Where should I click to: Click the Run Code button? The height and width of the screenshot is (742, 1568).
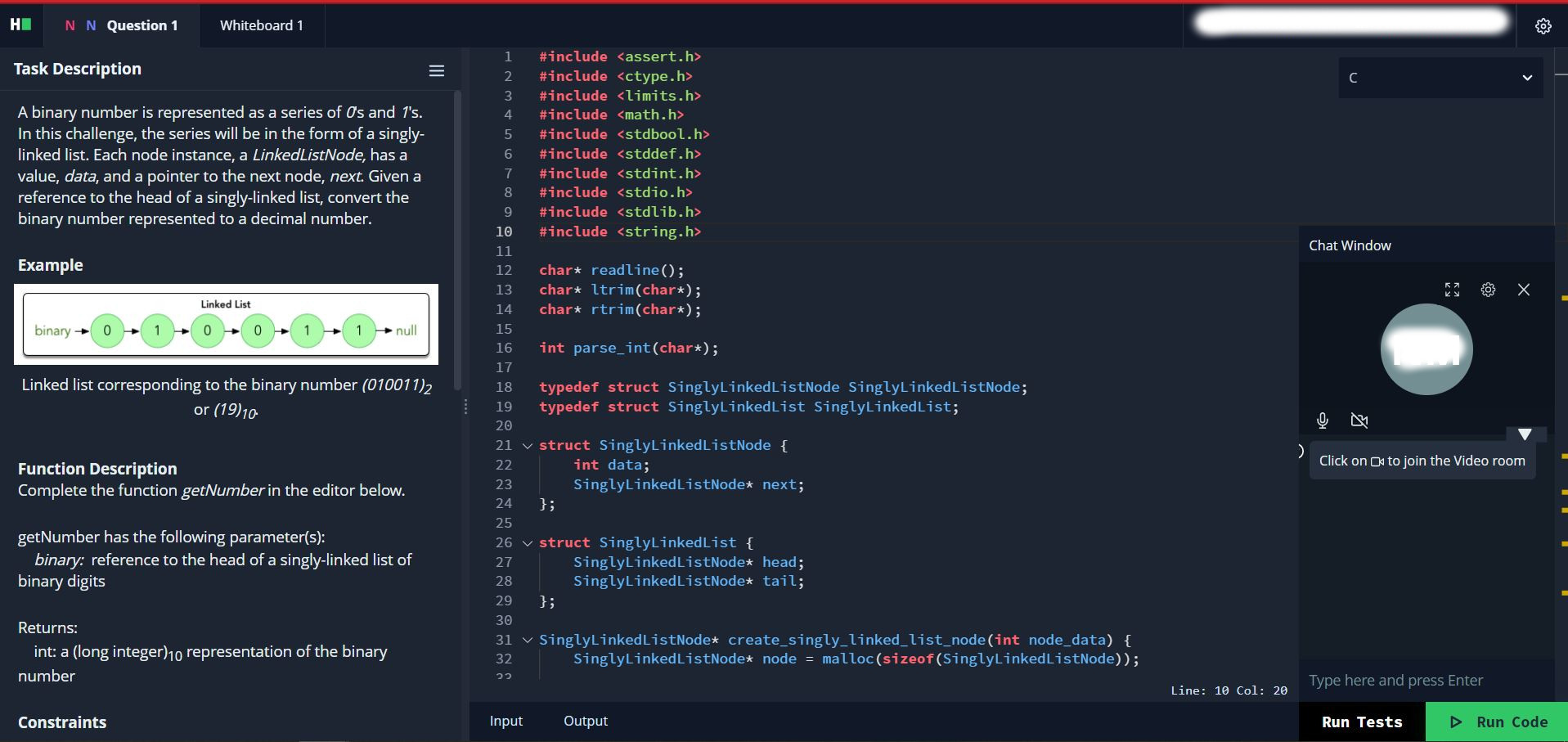click(1497, 722)
